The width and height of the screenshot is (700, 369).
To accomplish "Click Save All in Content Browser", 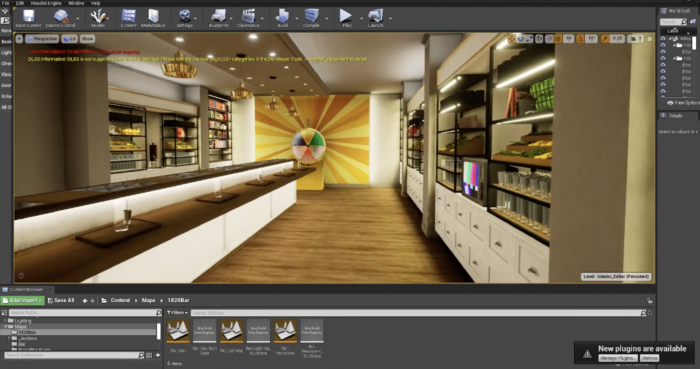I will [61, 301].
